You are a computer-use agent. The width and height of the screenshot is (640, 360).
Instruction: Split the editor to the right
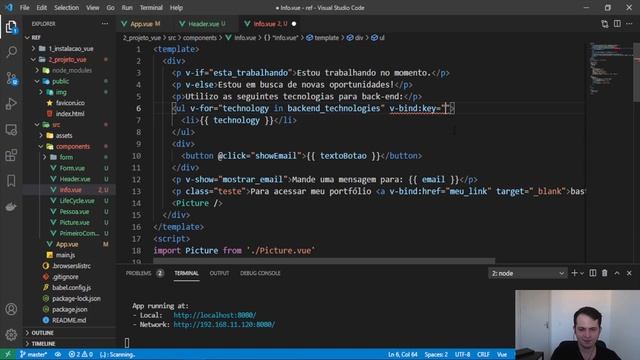point(617,24)
